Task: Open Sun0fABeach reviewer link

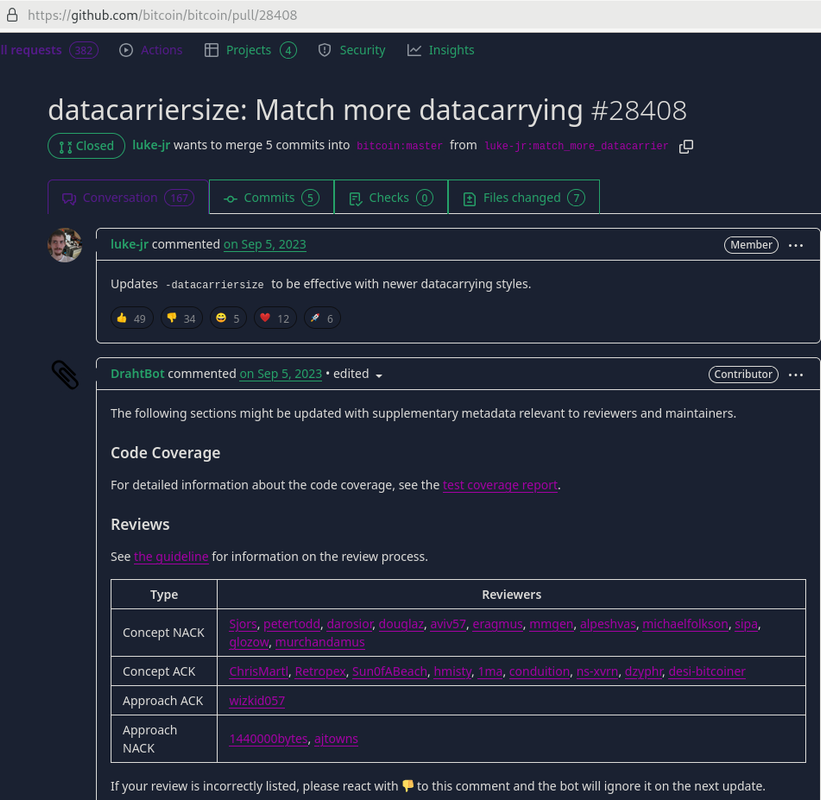Action: click(x=390, y=672)
